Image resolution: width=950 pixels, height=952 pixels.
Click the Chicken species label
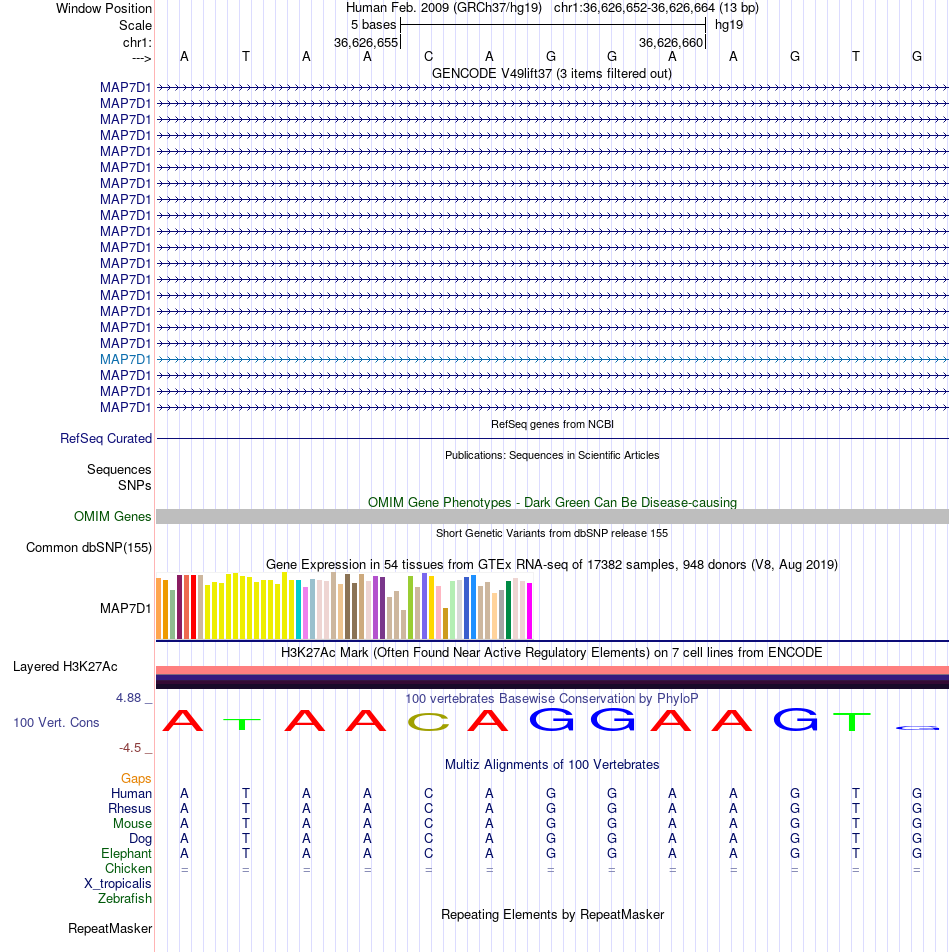click(x=128, y=868)
